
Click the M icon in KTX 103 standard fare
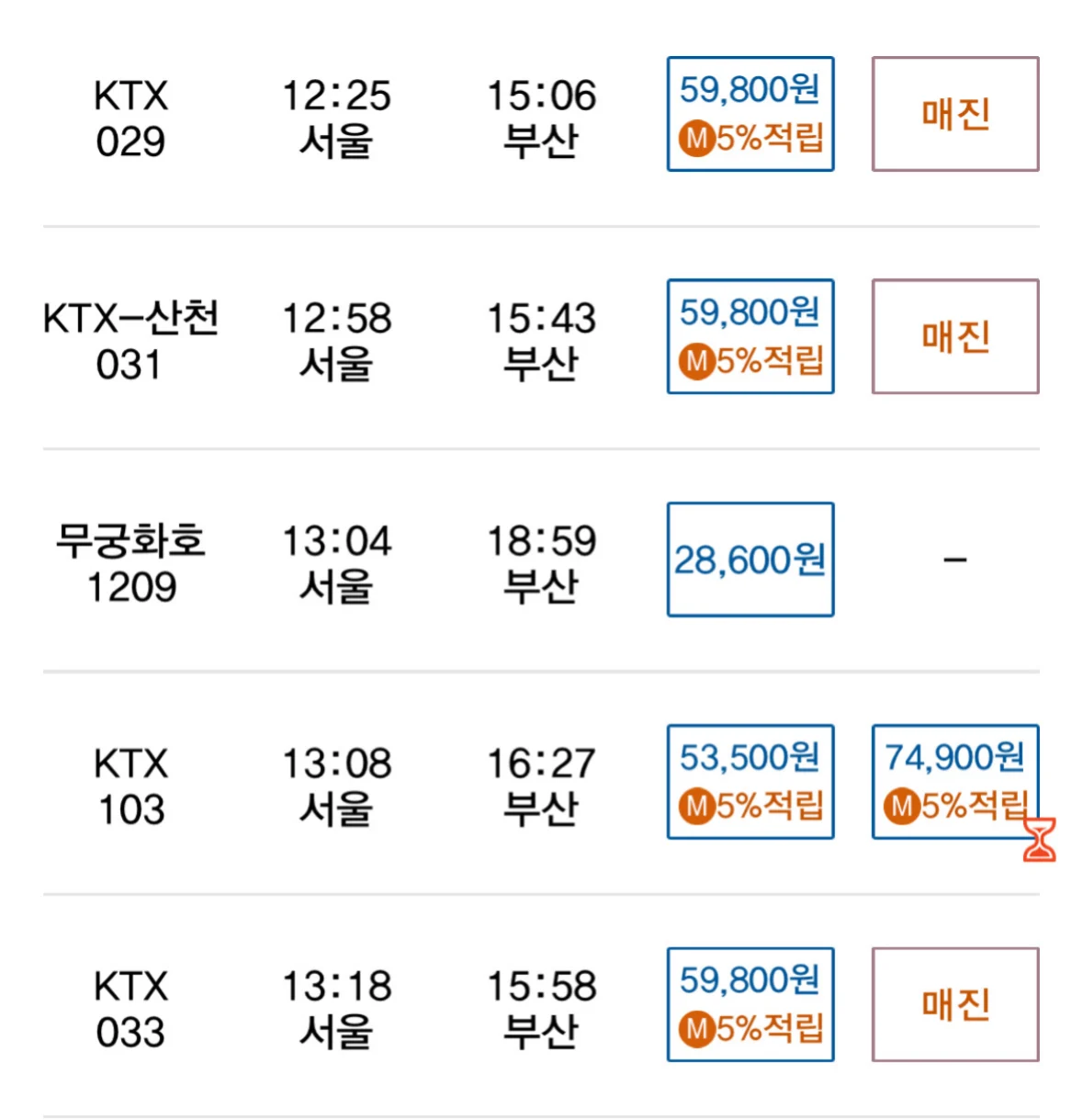pos(697,807)
